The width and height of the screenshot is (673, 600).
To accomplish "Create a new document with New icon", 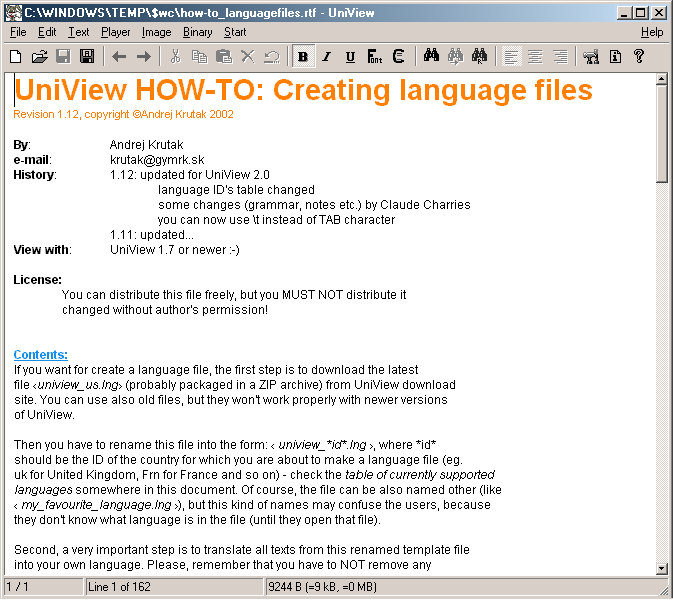I will tap(16, 56).
